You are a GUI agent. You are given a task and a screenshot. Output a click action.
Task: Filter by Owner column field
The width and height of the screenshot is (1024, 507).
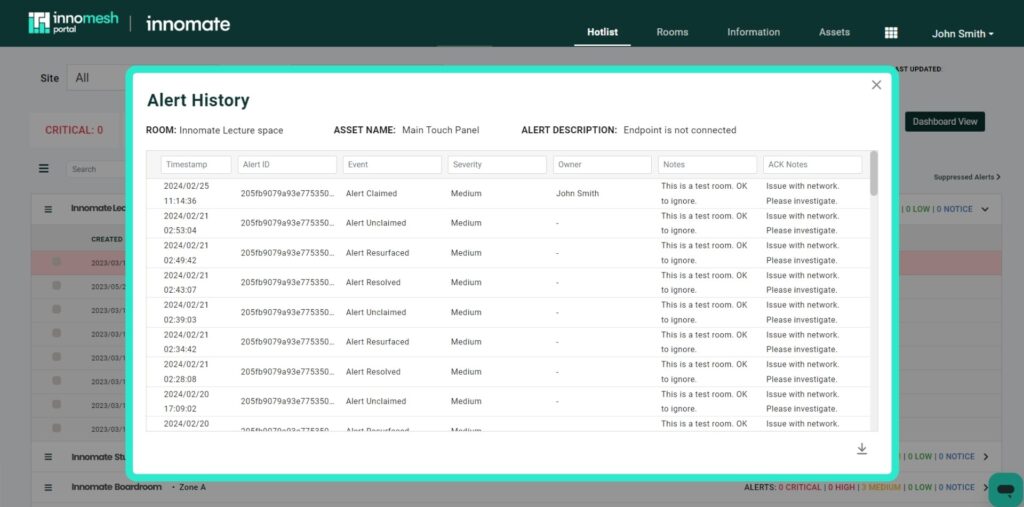click(x=602, y=165)
